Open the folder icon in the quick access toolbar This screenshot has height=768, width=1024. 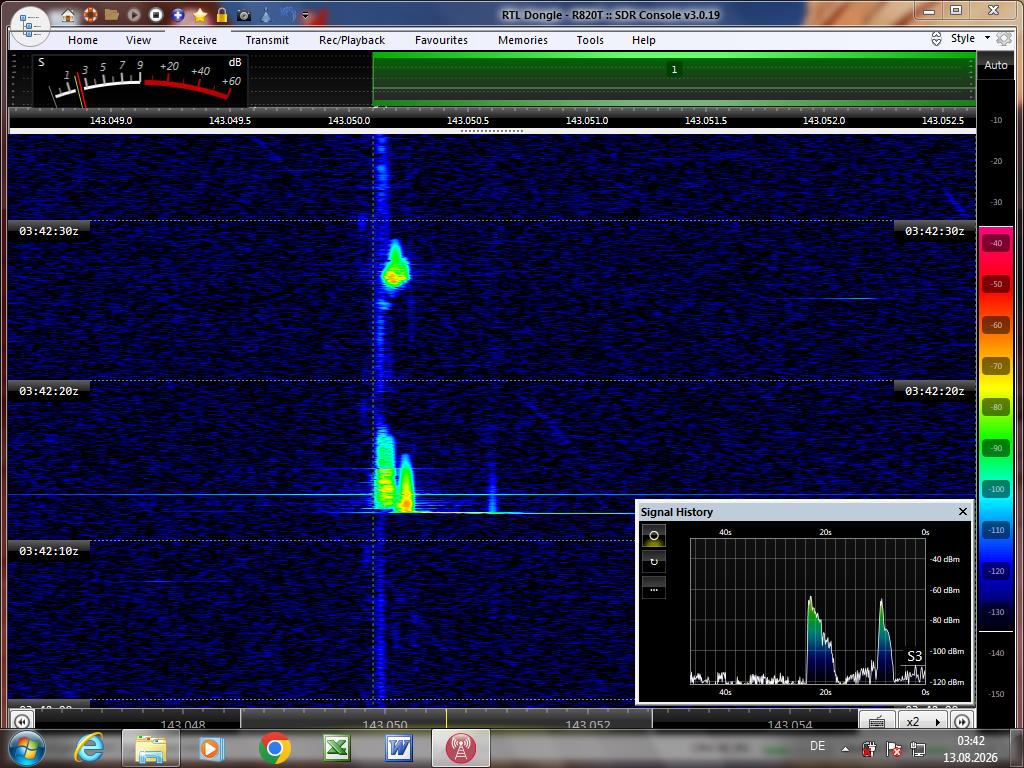pos(112,14)
